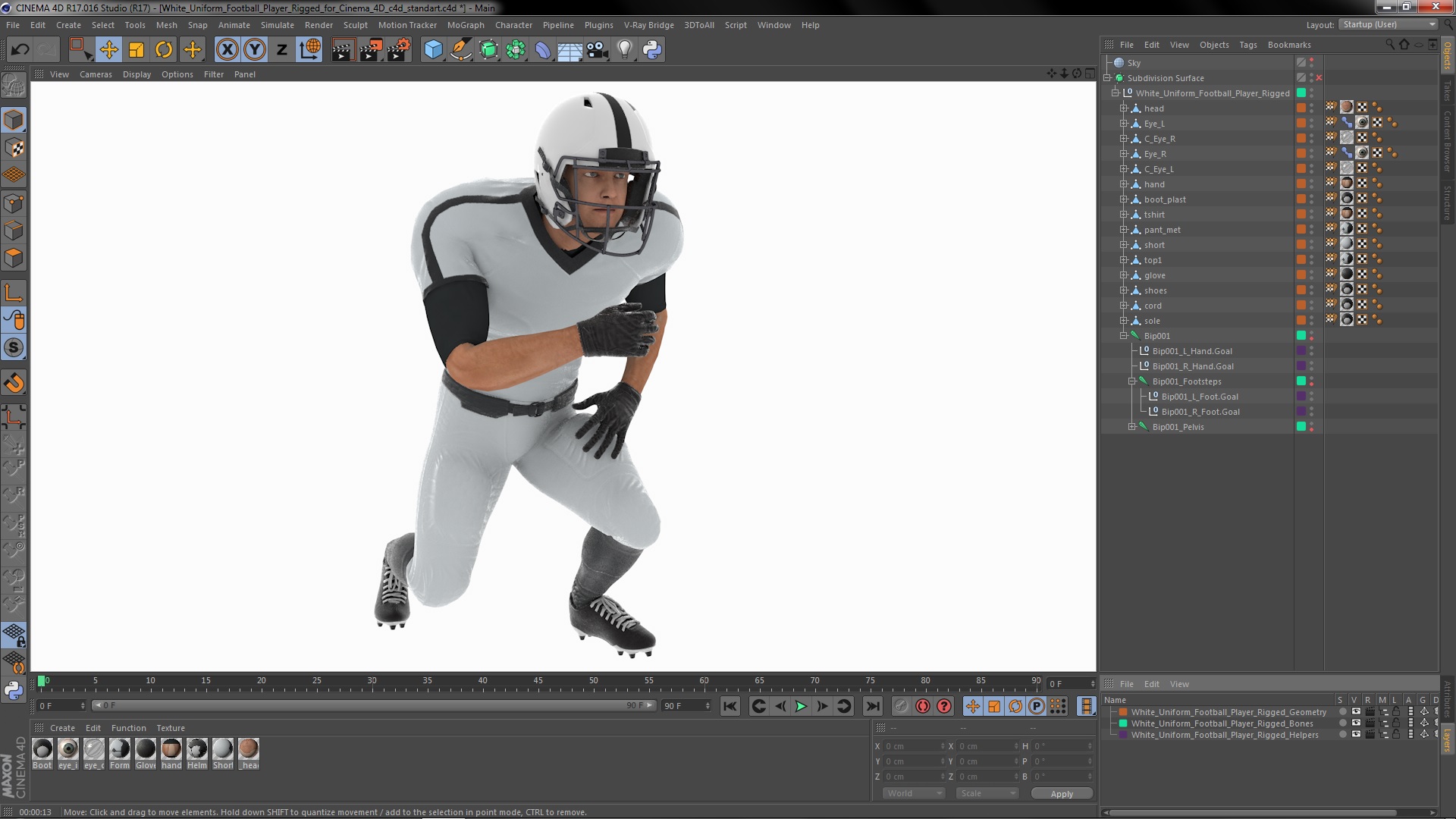Jump to end of animation
Image resolution: width=1456 pixels, height=819 pixels.
pos(873,707)
